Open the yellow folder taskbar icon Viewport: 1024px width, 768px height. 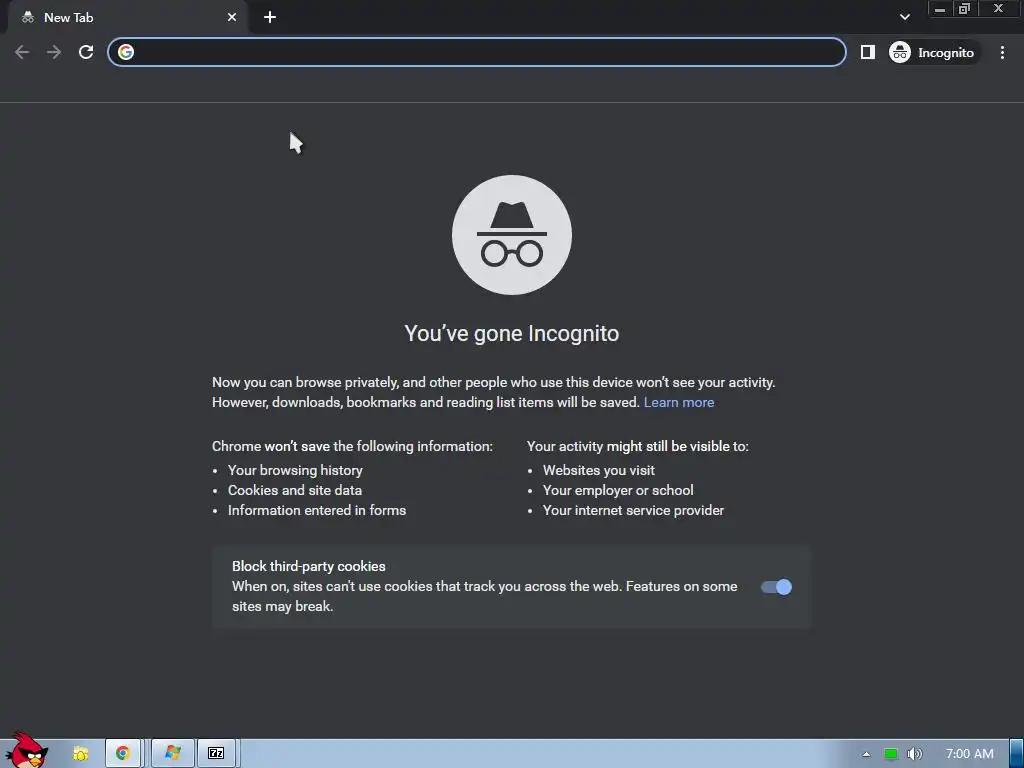pyautogui.click(x=81, y=754)
